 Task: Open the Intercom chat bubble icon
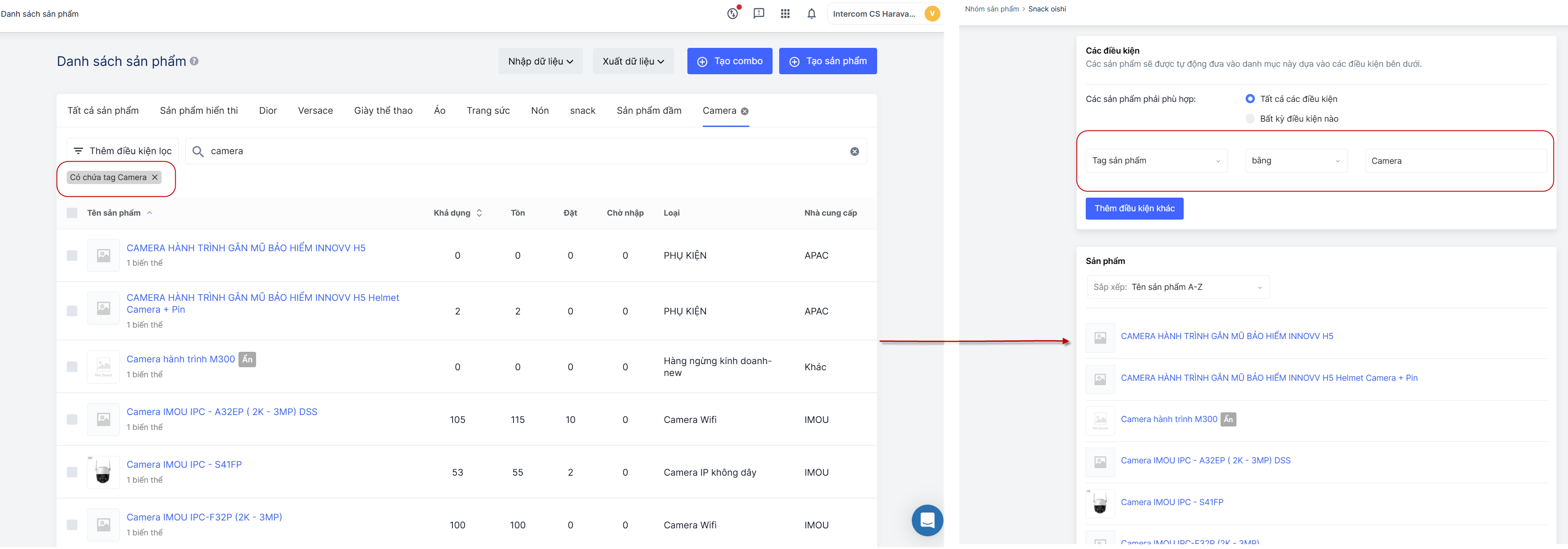pos(927,520)
